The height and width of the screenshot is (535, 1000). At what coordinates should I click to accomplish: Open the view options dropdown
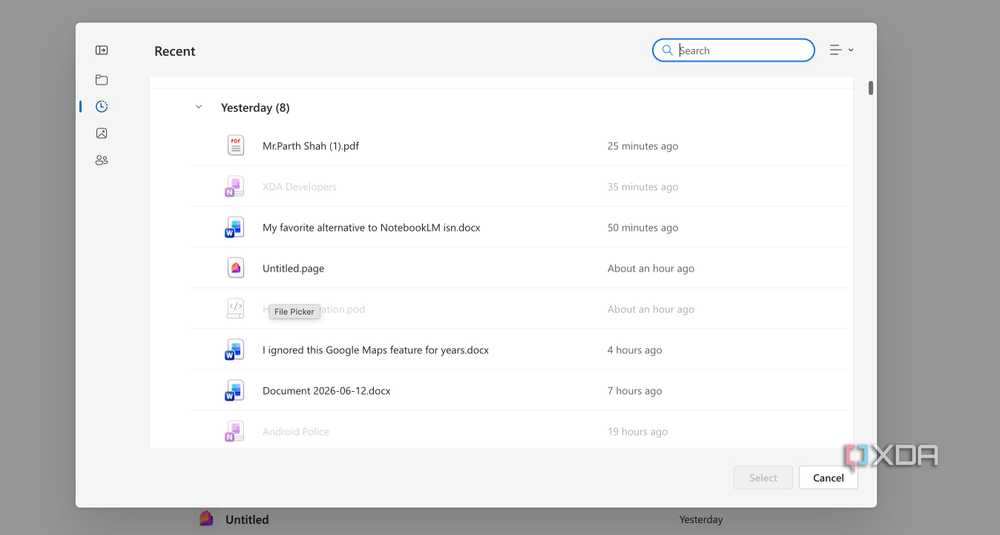point(841,50)
